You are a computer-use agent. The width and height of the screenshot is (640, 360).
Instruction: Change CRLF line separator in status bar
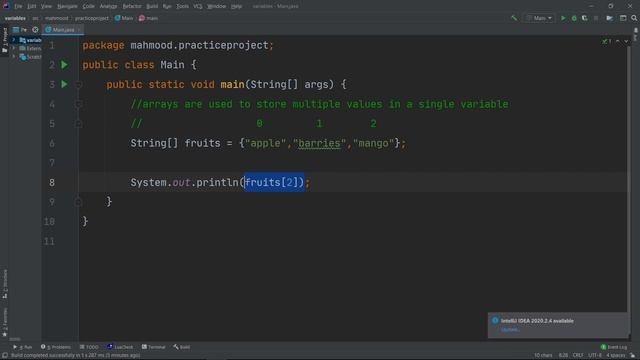578,355
